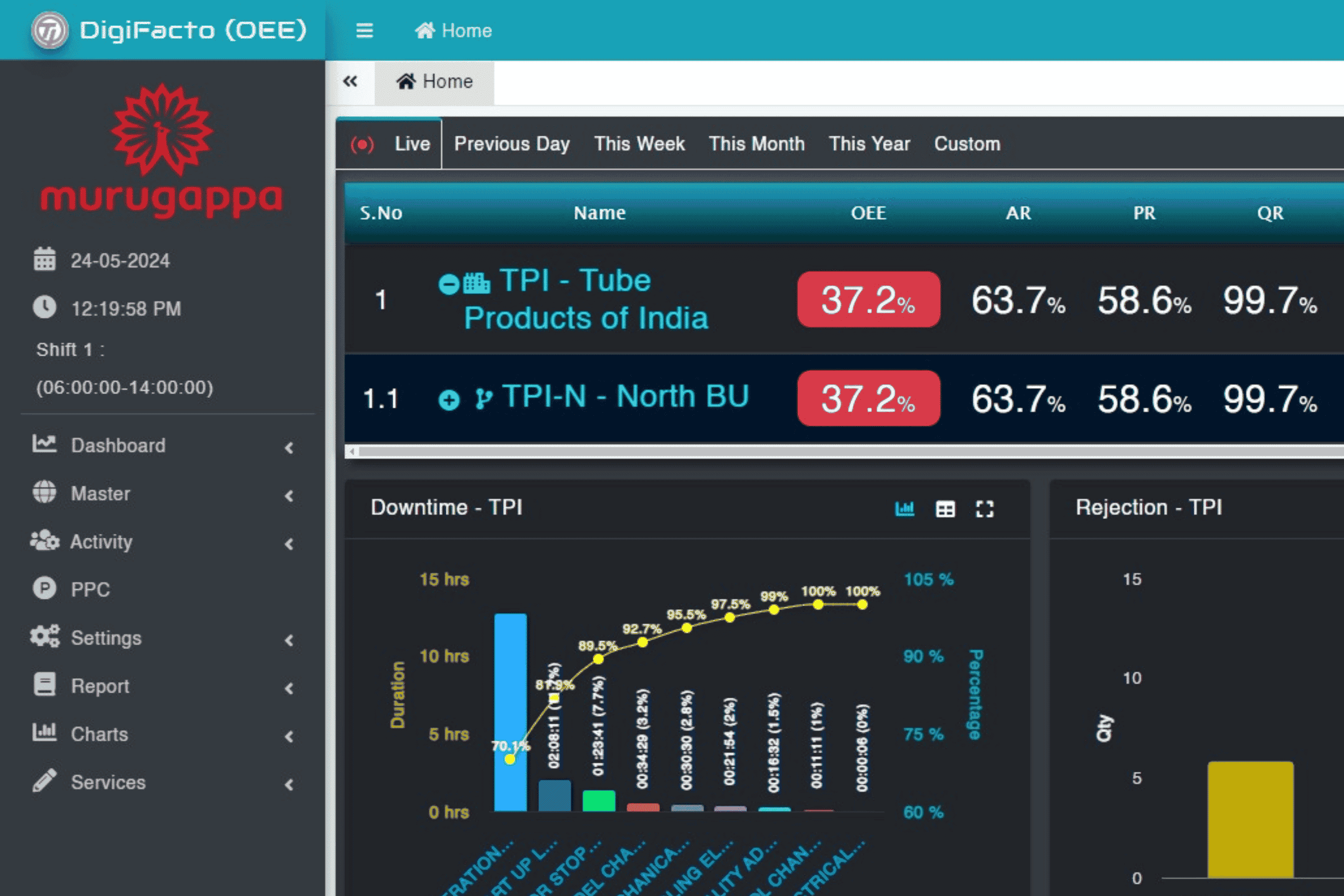Click the Master globe icon

click(44, 492)
